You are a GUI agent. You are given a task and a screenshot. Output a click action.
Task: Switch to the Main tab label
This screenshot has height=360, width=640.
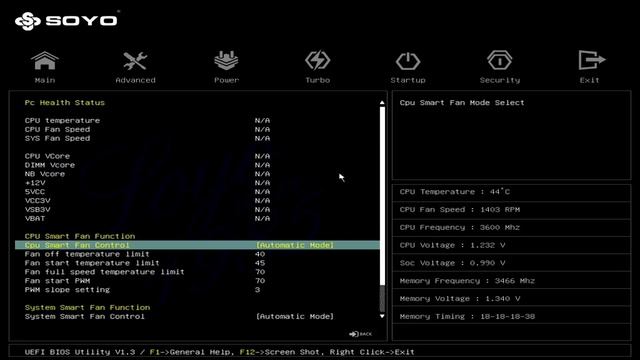point(45,80)
